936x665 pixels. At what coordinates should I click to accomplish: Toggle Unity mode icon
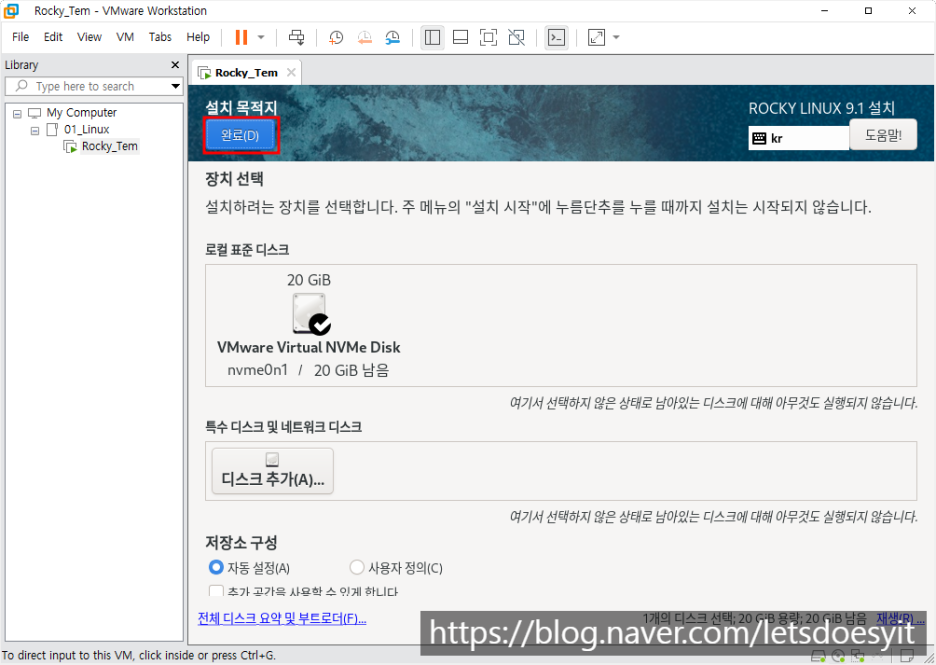tap(516, 38)
